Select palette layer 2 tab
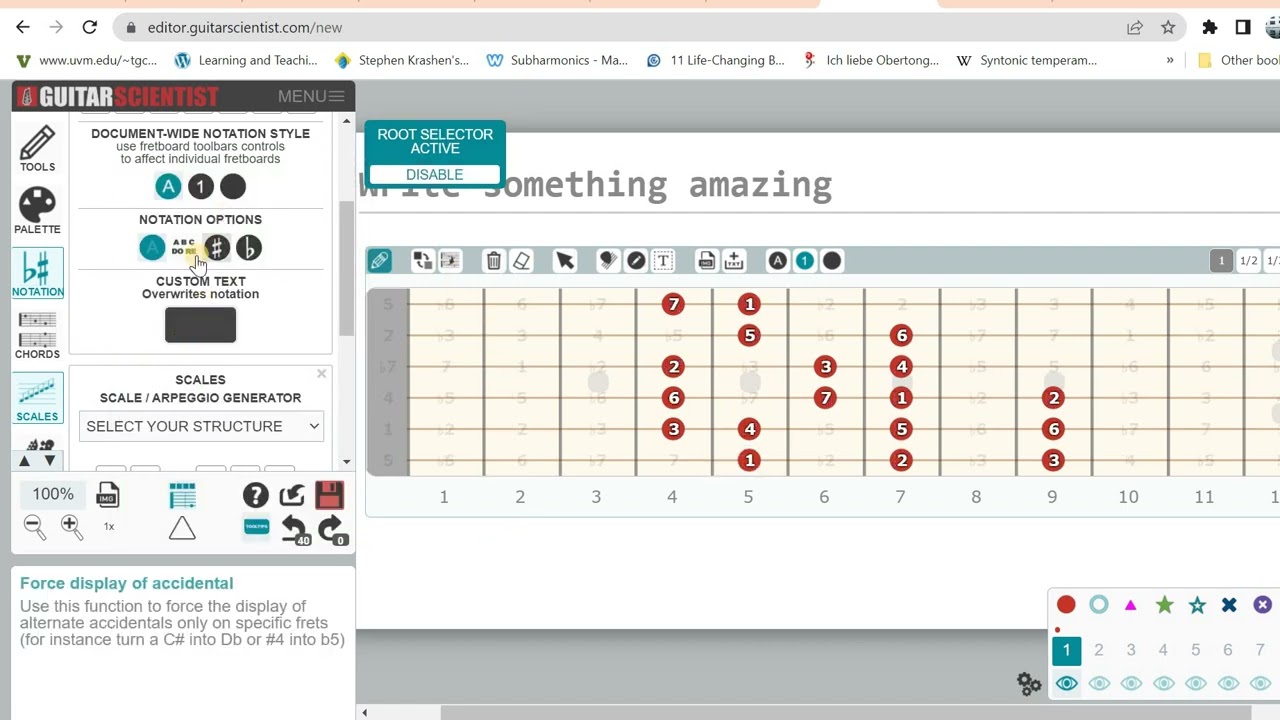This screenshot has height=720, width=1280. (1099, 650)
